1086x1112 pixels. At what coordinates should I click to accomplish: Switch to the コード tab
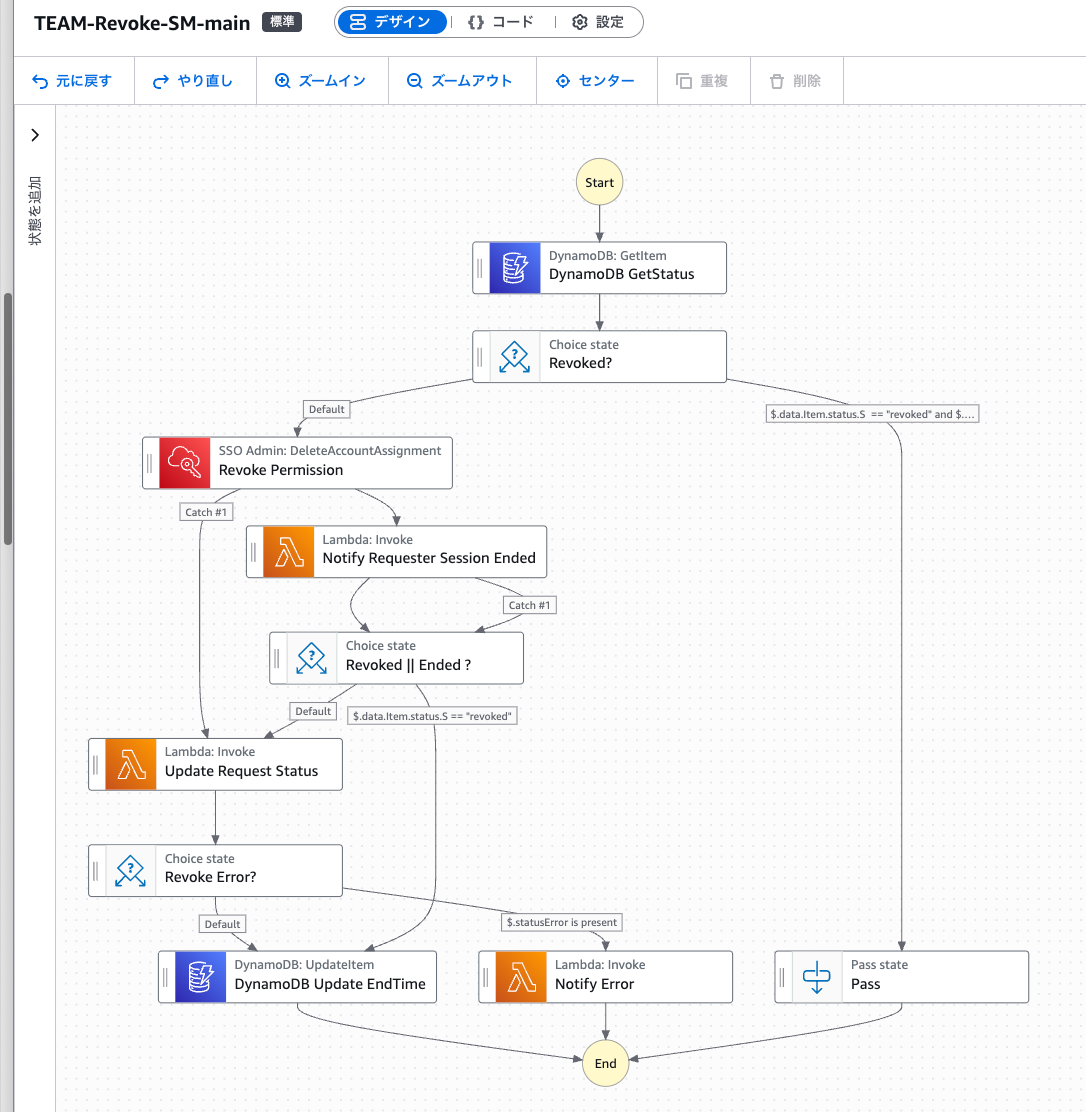[x=501, y=22]
